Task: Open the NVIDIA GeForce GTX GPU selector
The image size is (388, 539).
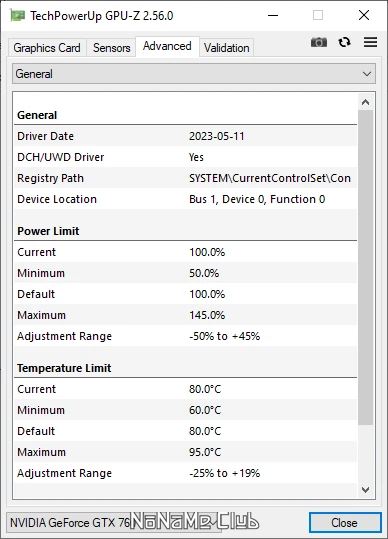Action: (x=113, y=522)
